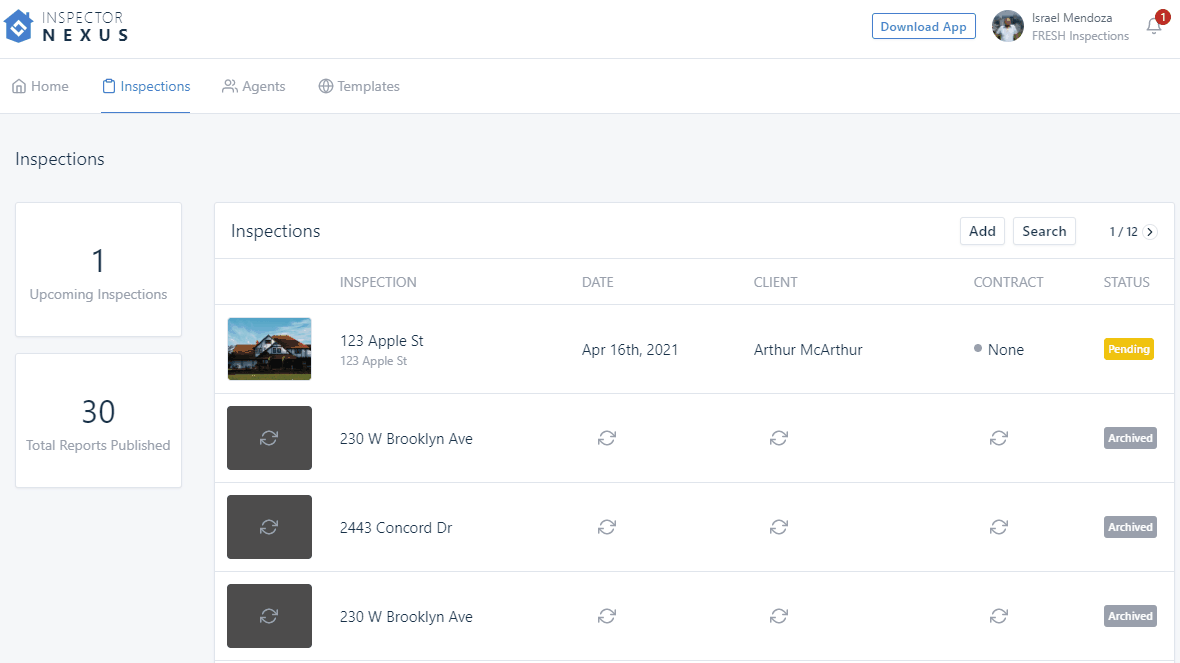Click Israel Mendoza's profile avatar

coord(1007,27)
